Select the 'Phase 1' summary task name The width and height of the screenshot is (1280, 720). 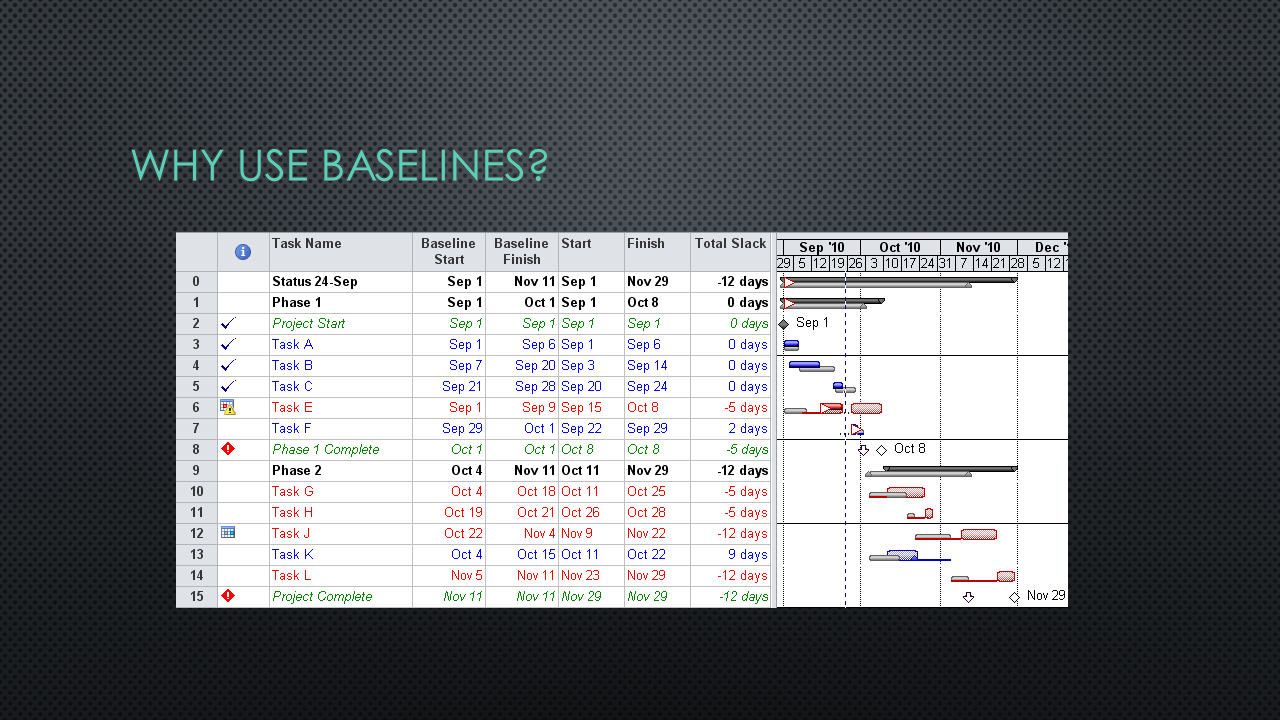297,302
